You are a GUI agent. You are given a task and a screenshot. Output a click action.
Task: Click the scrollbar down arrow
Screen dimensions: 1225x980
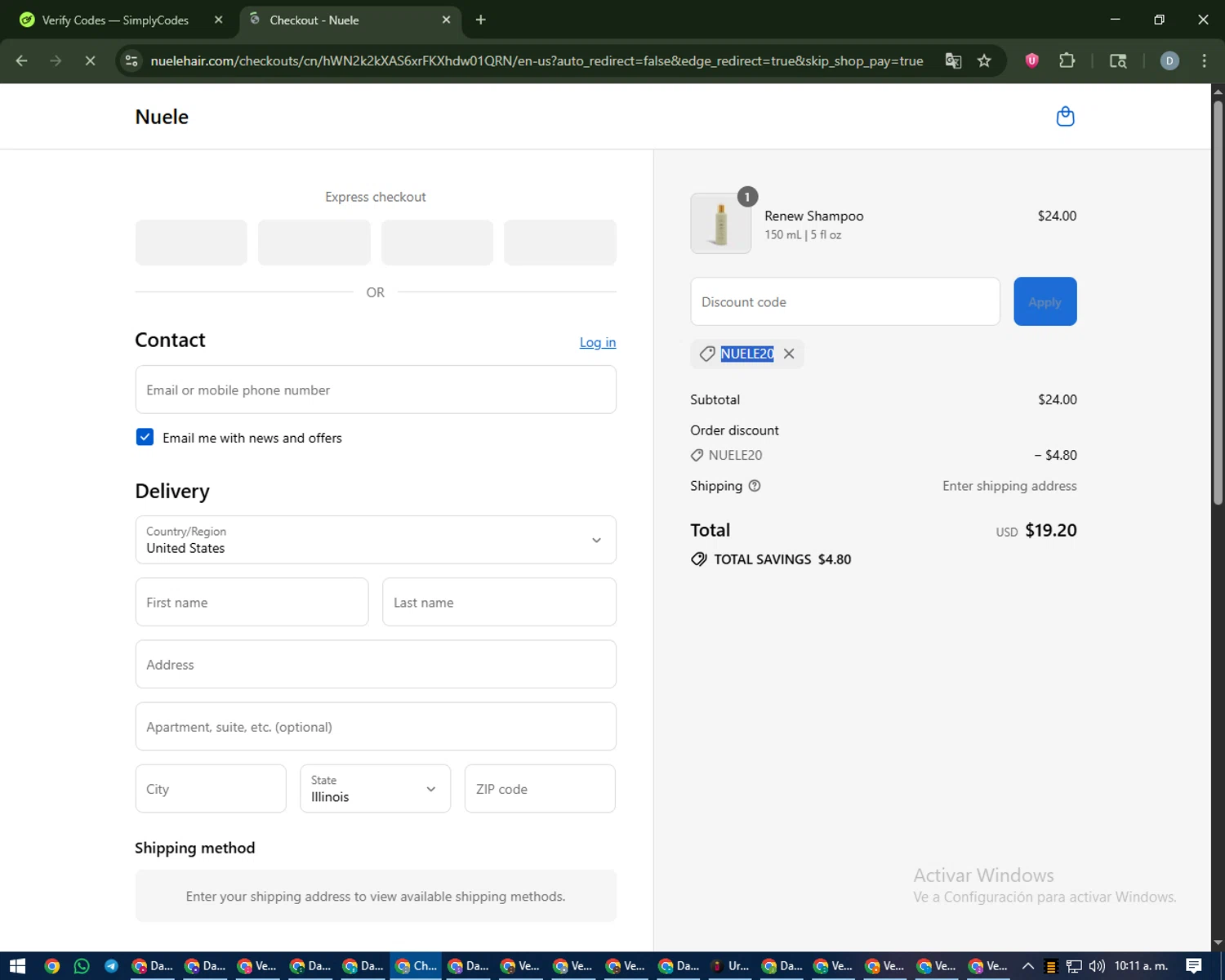pos(1218,943)
